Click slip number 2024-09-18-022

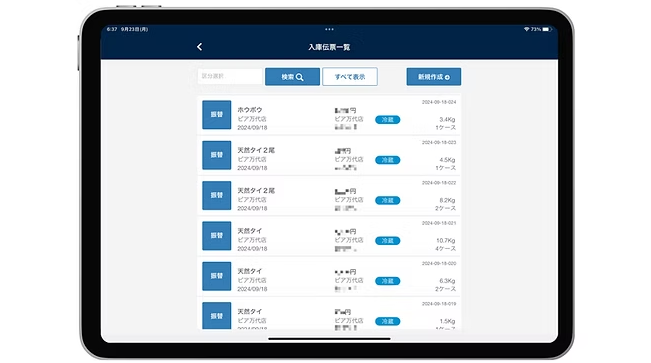coord(439,183)
